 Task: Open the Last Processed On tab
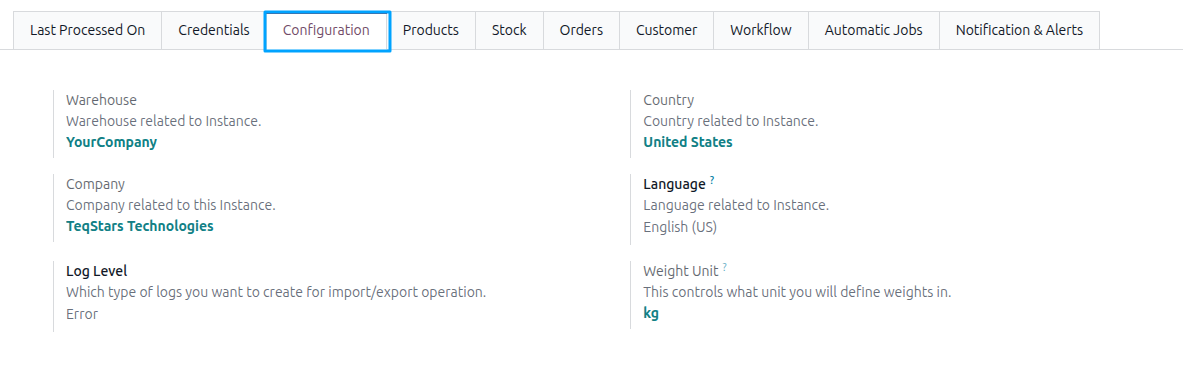88,31
